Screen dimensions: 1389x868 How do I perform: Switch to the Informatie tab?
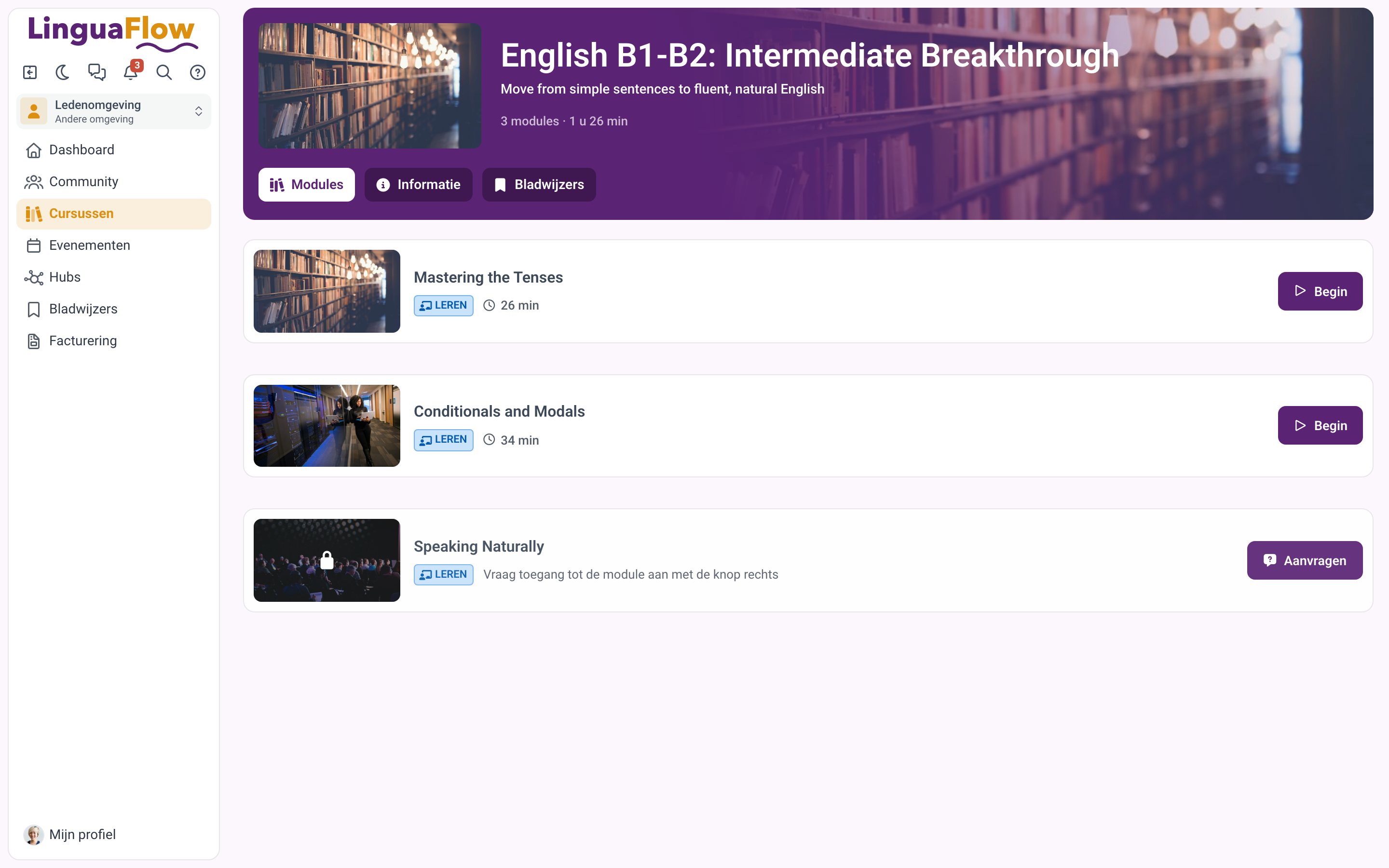[x=419, y=185]
